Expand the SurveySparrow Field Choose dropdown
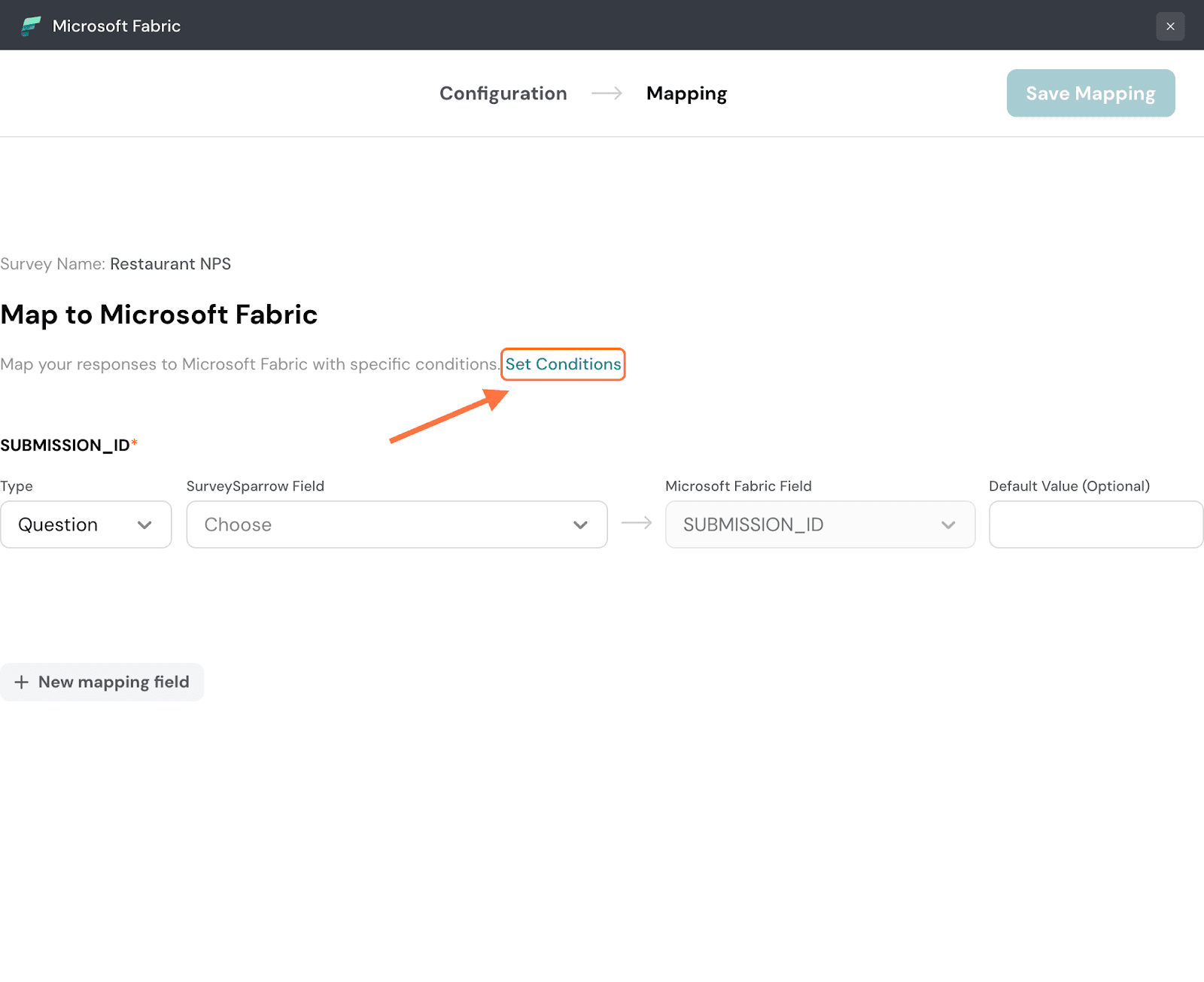This screenshot has width=1204, height=982. point(397,524)
